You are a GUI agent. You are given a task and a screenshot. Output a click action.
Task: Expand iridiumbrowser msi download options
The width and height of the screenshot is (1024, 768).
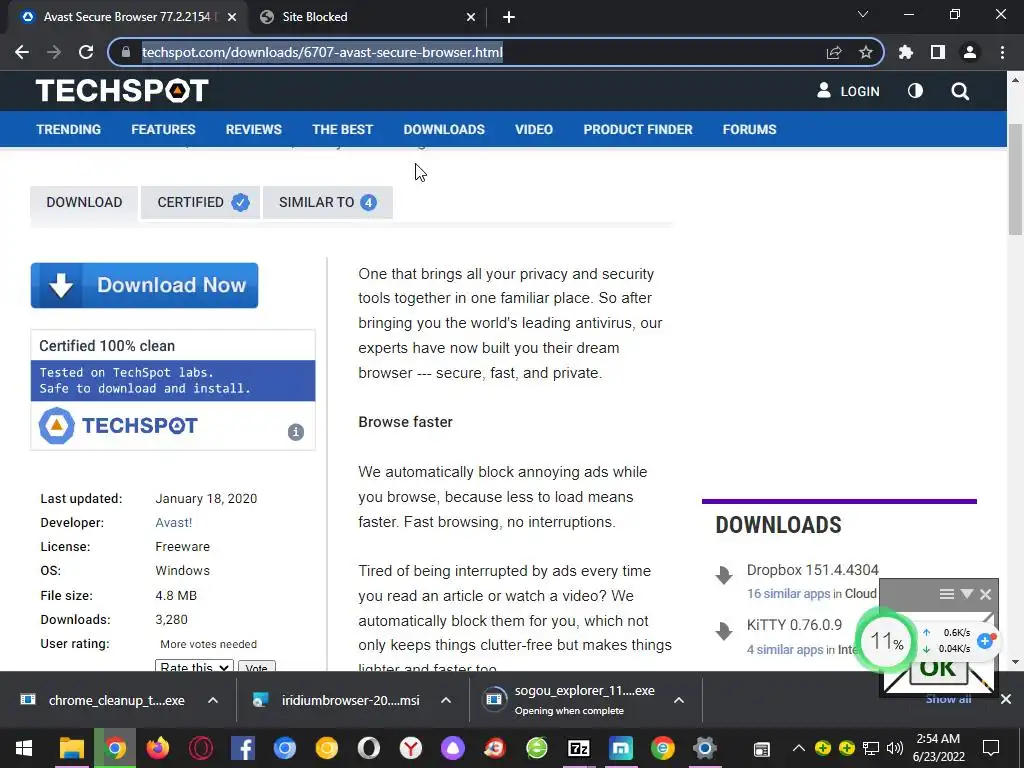(446, 700)
